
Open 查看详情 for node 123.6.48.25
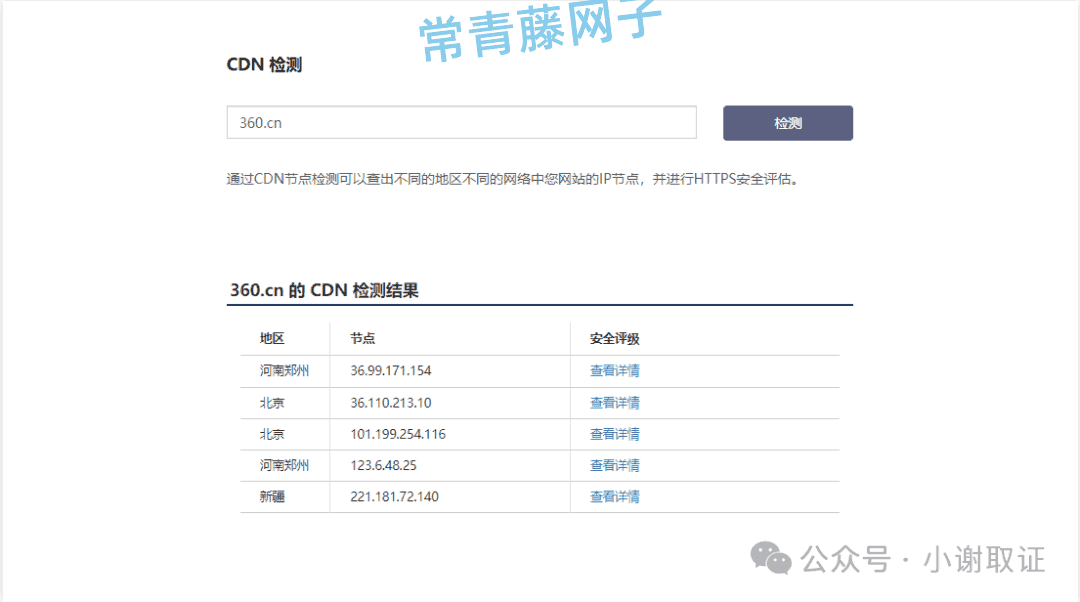[x=614, y=466]
